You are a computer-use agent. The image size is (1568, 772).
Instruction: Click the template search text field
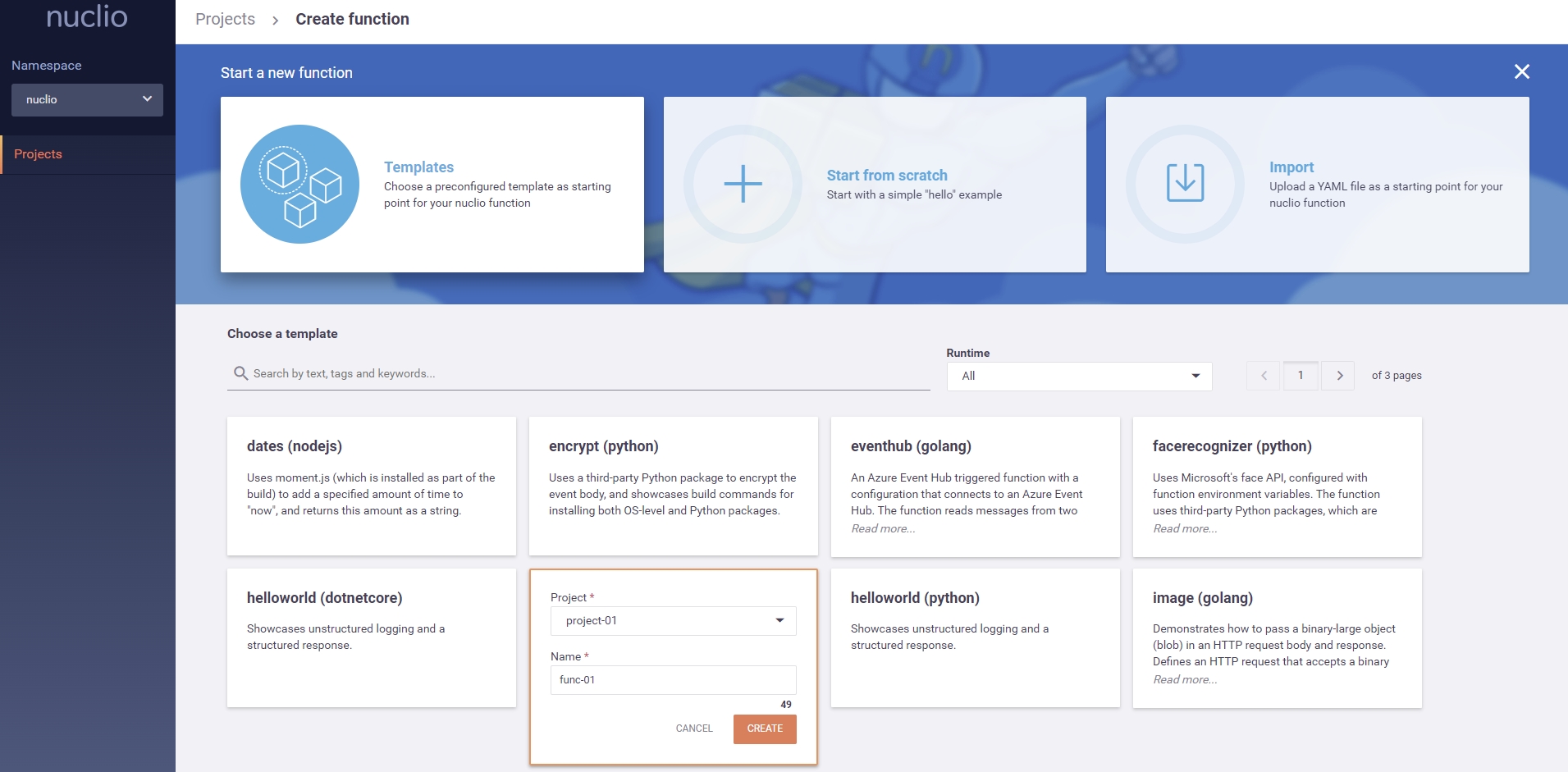tap(587, 374)
